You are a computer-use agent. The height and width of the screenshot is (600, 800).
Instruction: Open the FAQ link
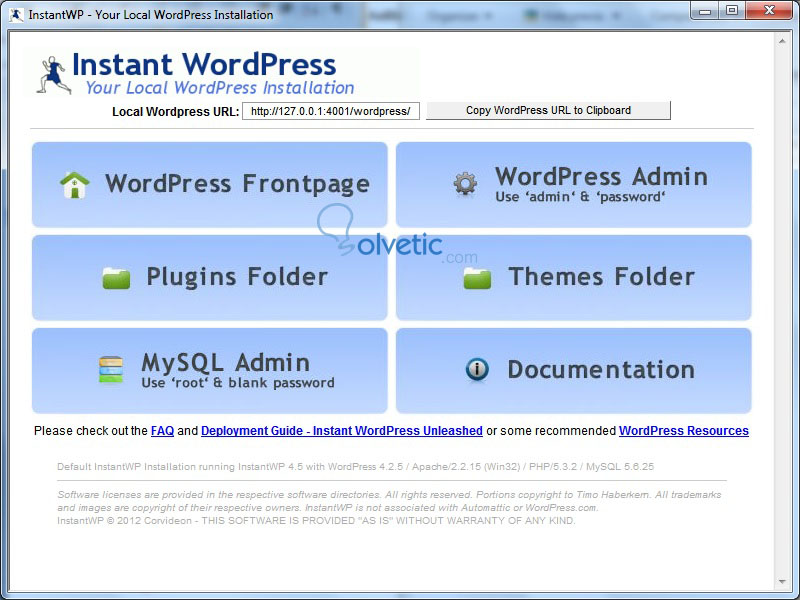pyautogui.click(x=162, y=431)
